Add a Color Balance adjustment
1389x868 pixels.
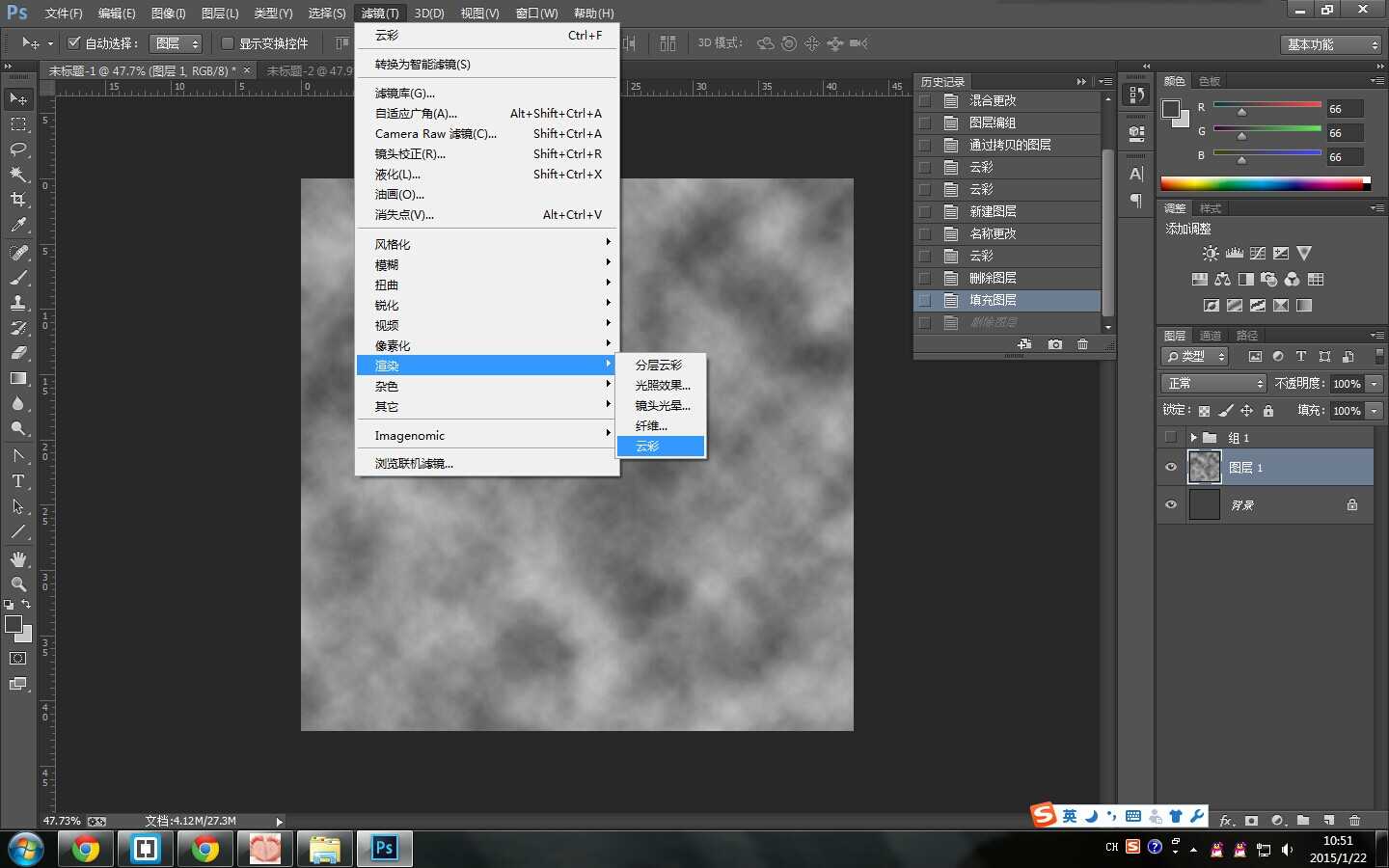1223,280
